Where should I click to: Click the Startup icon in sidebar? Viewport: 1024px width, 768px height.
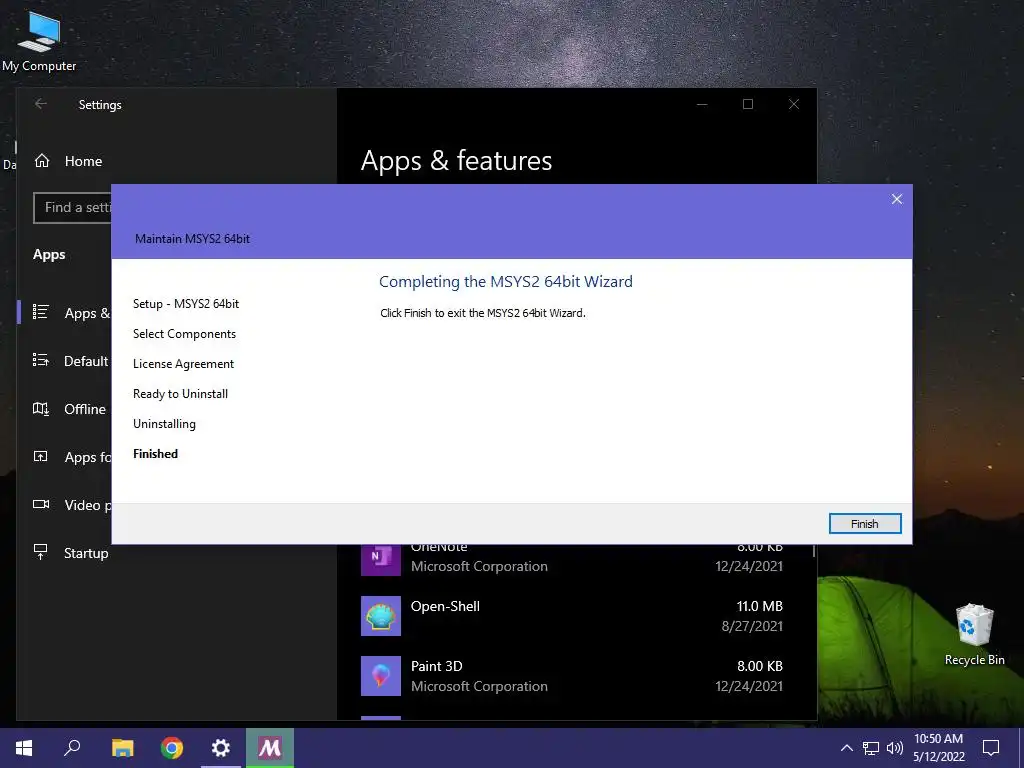40,552
